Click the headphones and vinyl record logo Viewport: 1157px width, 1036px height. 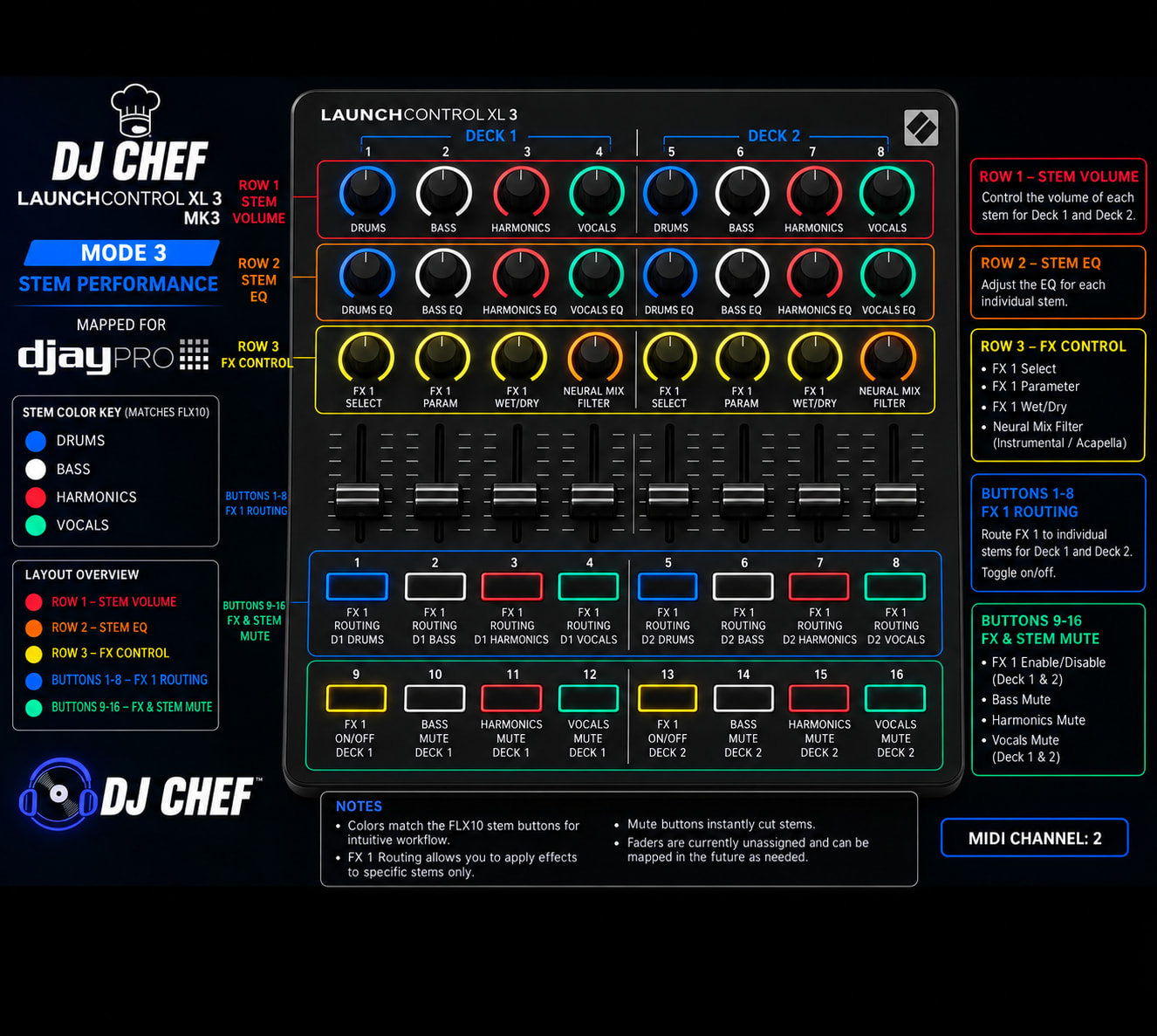point(58,793)
